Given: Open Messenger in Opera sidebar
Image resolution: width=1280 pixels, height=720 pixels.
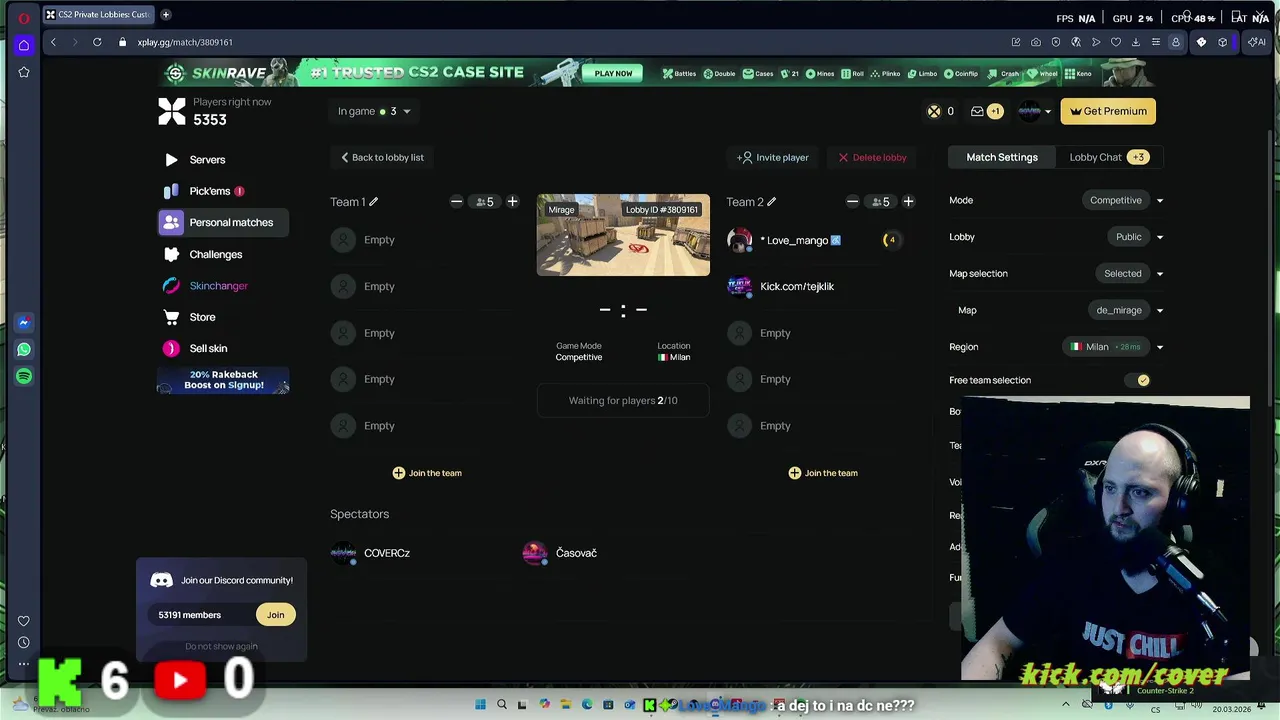Looking at the screenshot, I should (24, 322).
